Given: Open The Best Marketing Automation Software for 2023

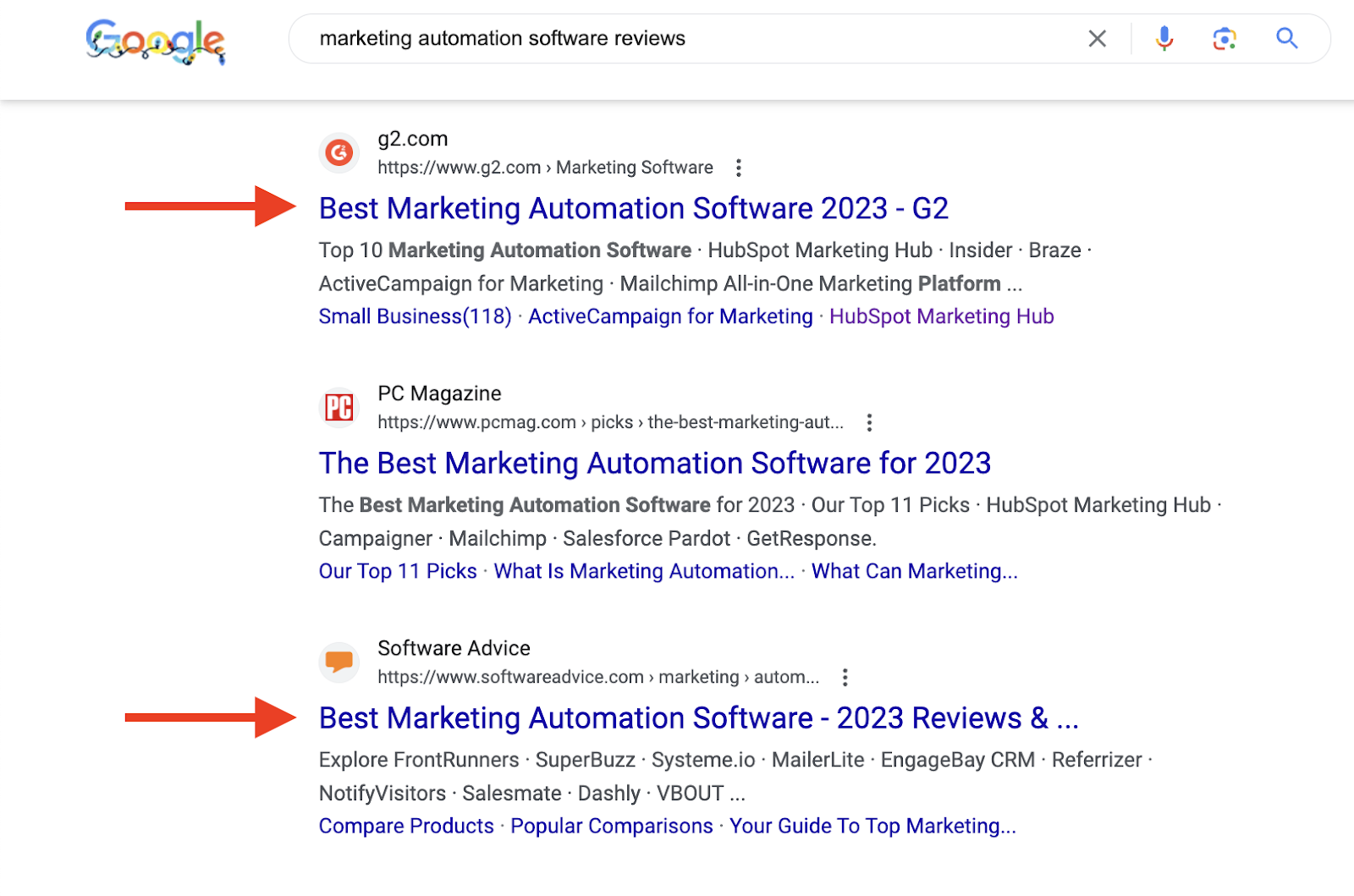Looking at the screenshot, I should tap(655, 463).
